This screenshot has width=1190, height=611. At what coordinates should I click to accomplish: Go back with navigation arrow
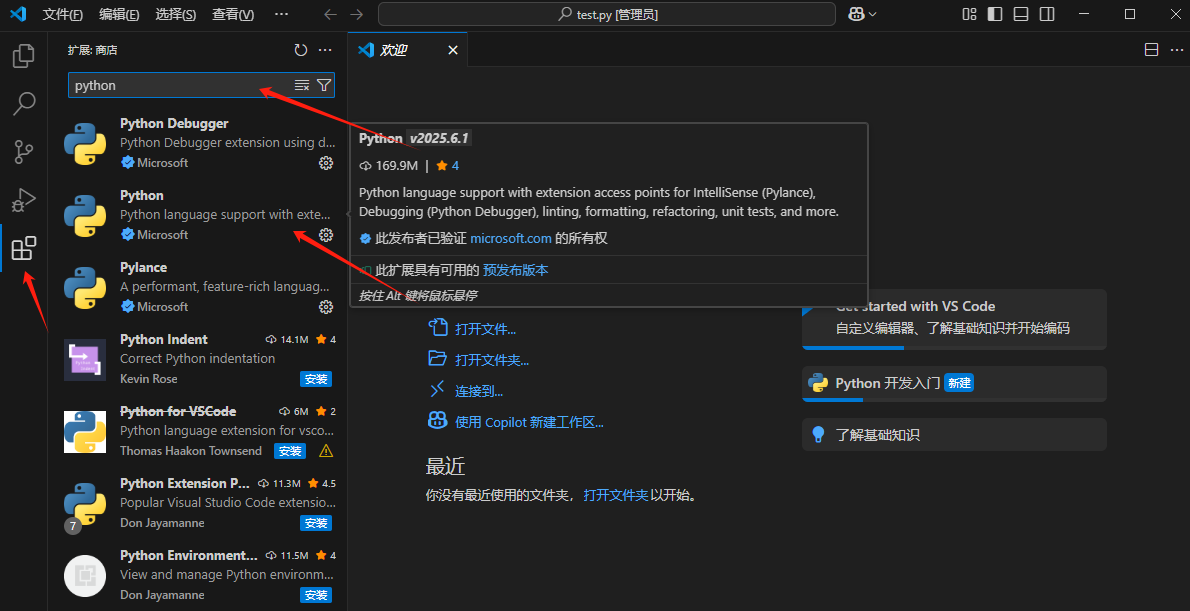pyautogui.click(x=330, y=14)
